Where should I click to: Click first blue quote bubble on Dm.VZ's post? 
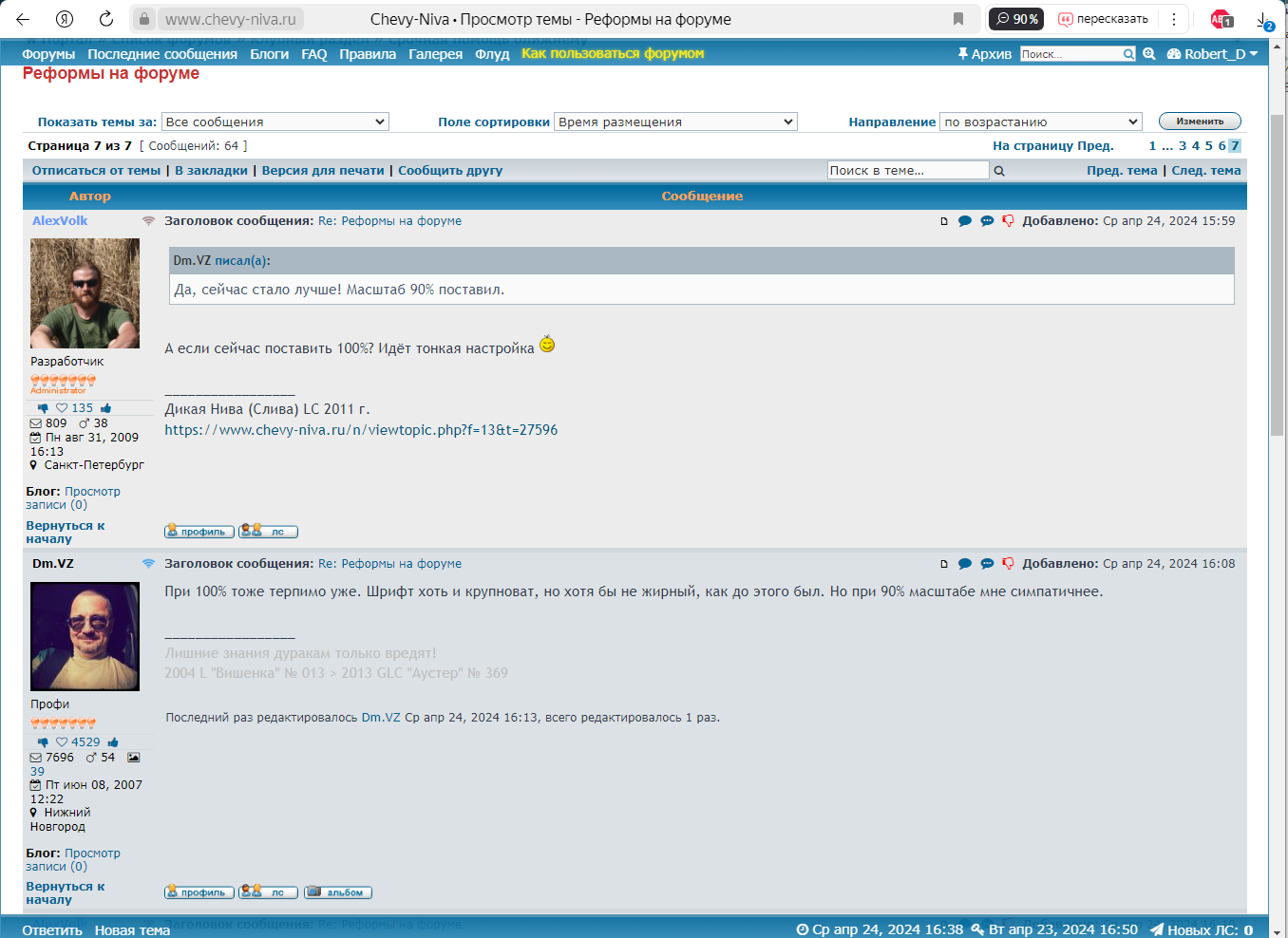tap(965, 564)
